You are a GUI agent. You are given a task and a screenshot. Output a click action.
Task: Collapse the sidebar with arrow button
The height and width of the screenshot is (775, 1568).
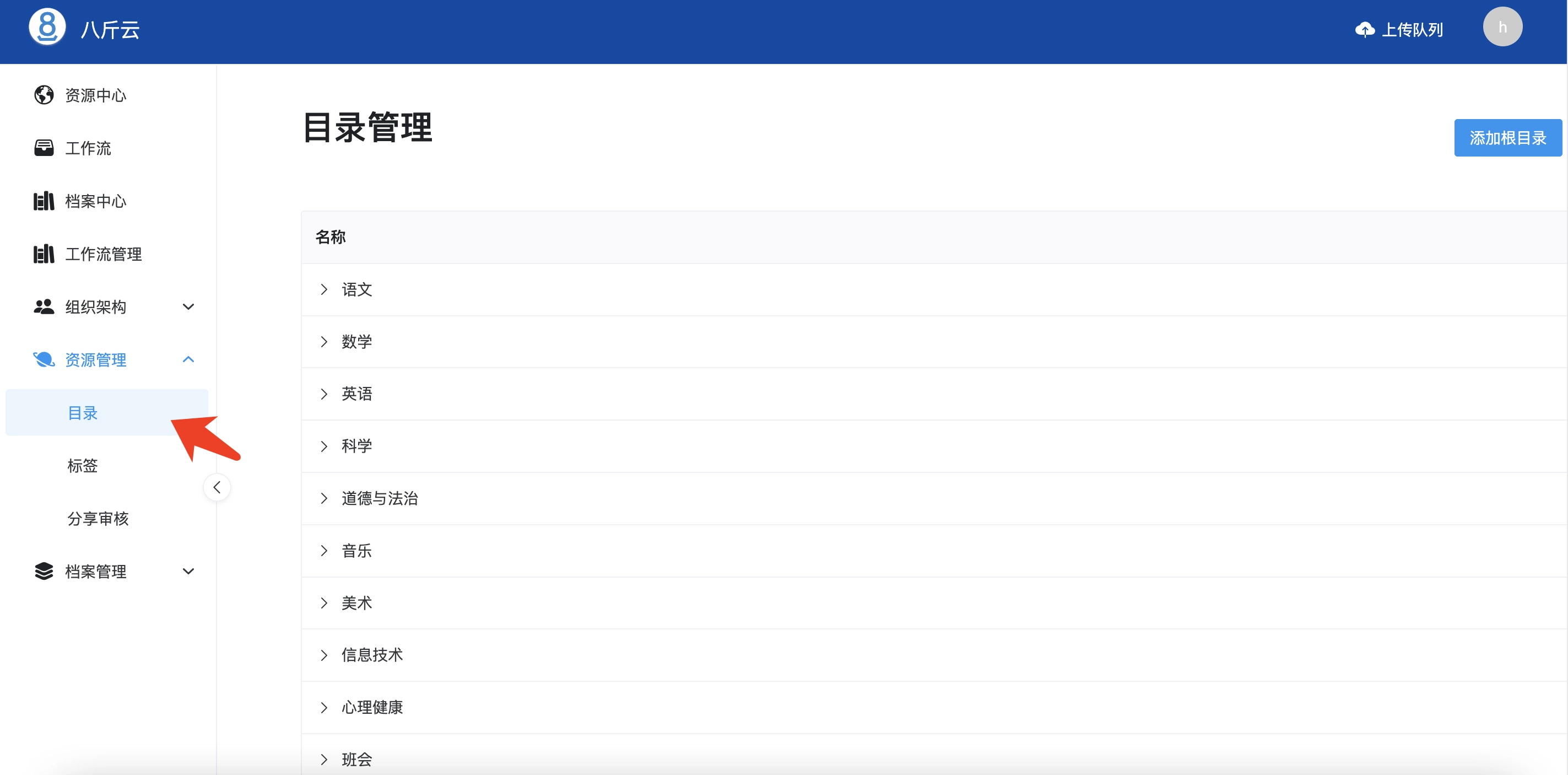click(x=217, y=487)
